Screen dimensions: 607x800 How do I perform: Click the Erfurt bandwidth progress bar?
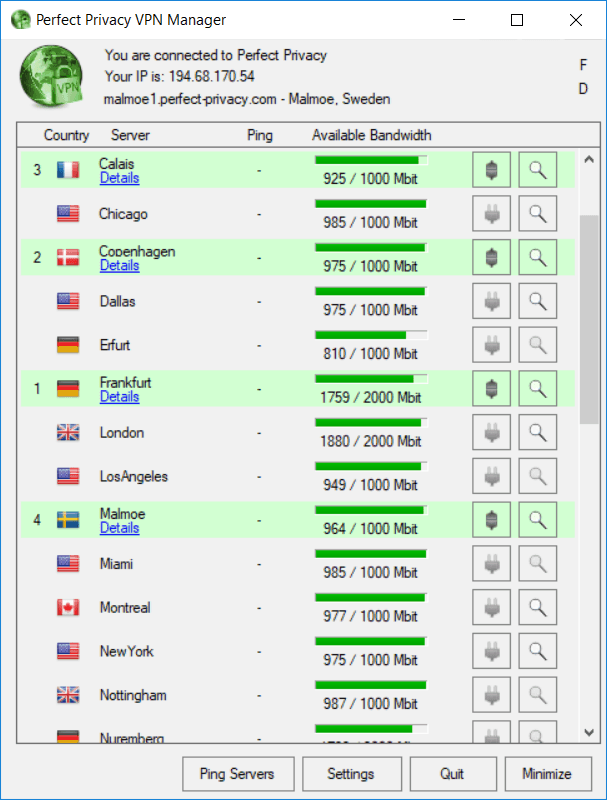370,335
